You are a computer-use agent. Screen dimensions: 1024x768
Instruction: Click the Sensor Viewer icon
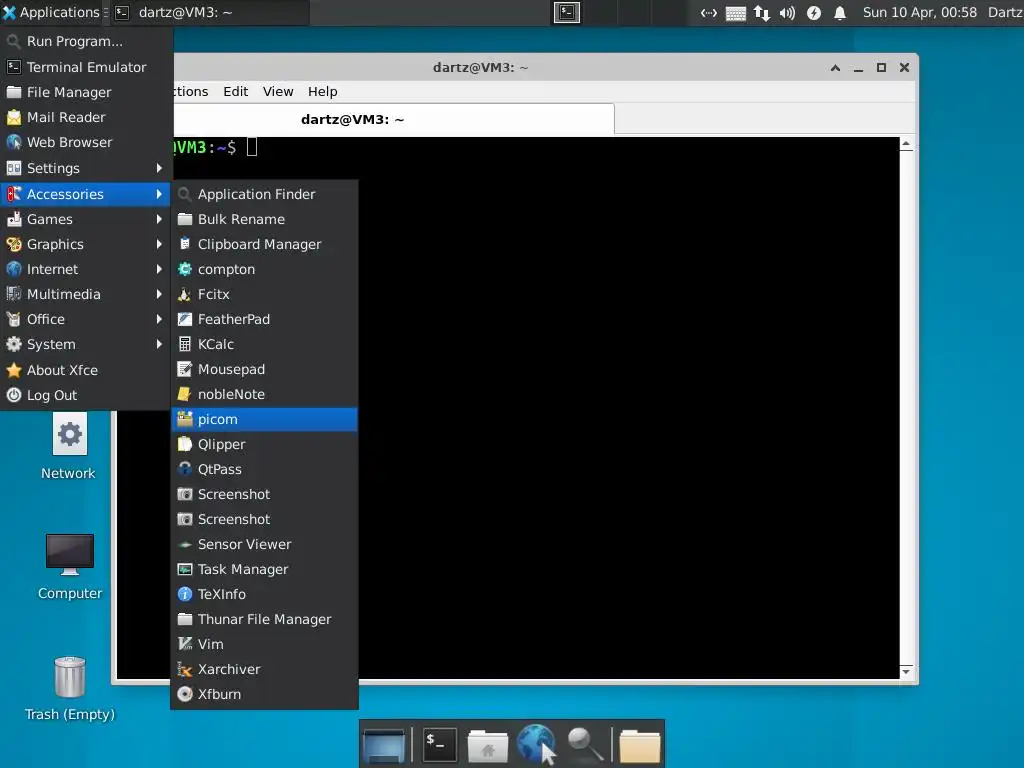click(185, 544)
